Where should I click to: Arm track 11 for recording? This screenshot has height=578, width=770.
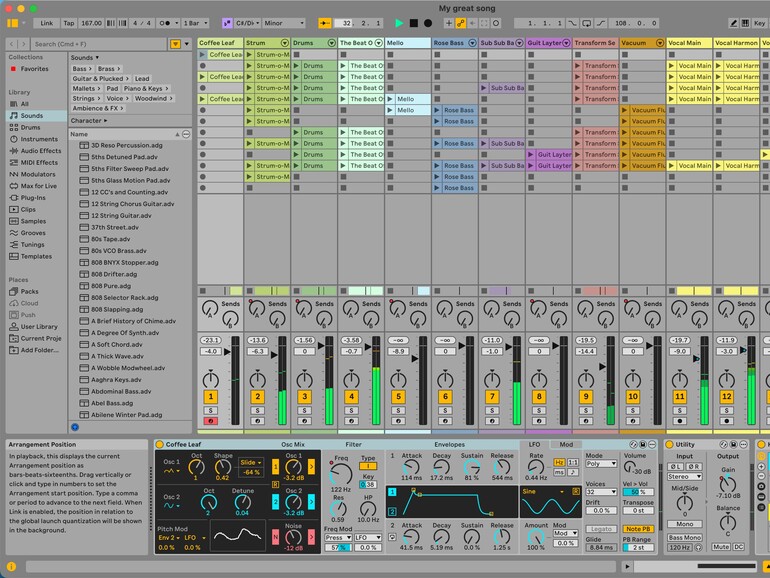(x=680, y=421)
